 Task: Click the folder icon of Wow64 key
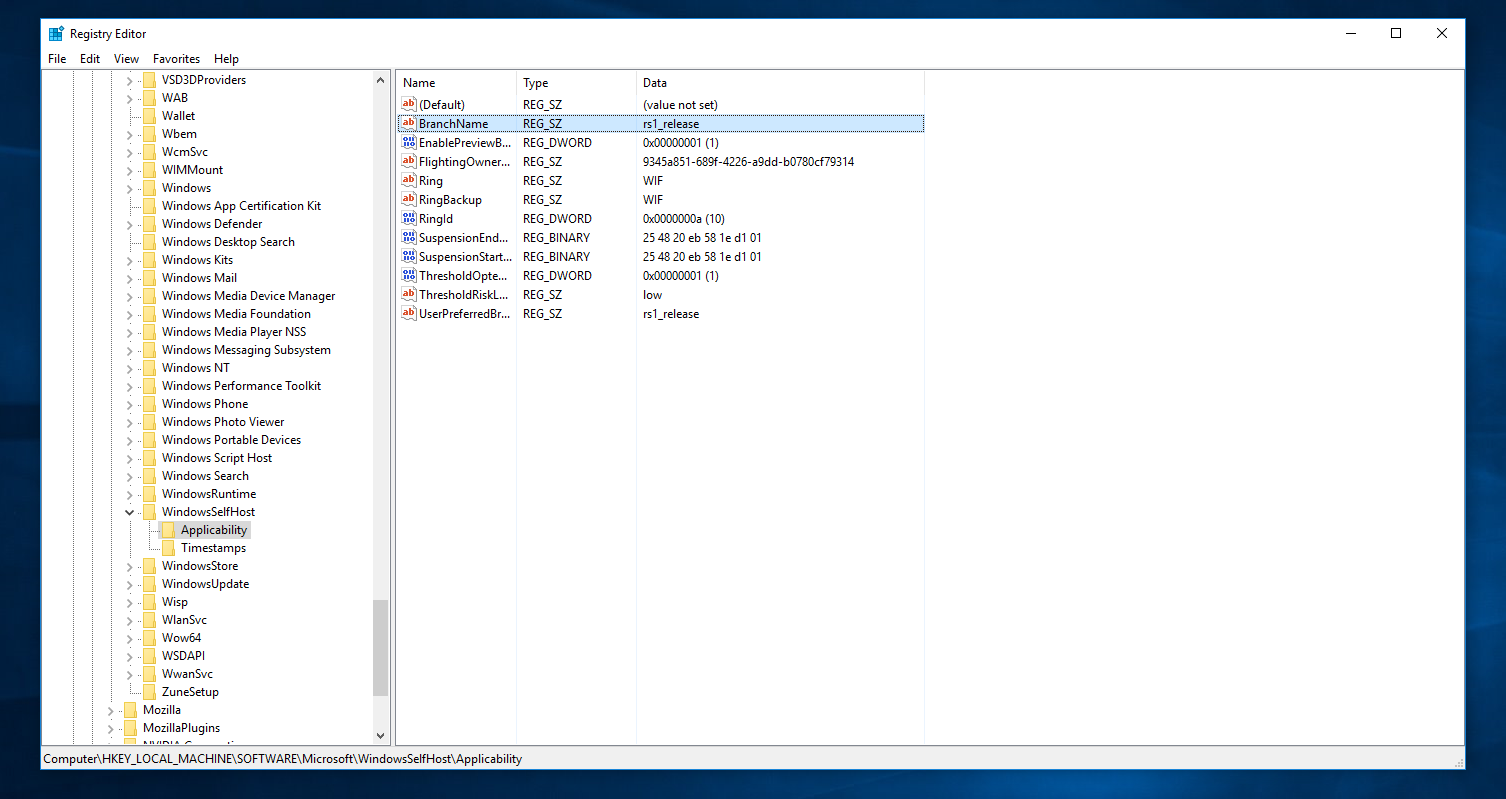click(149, 638)
